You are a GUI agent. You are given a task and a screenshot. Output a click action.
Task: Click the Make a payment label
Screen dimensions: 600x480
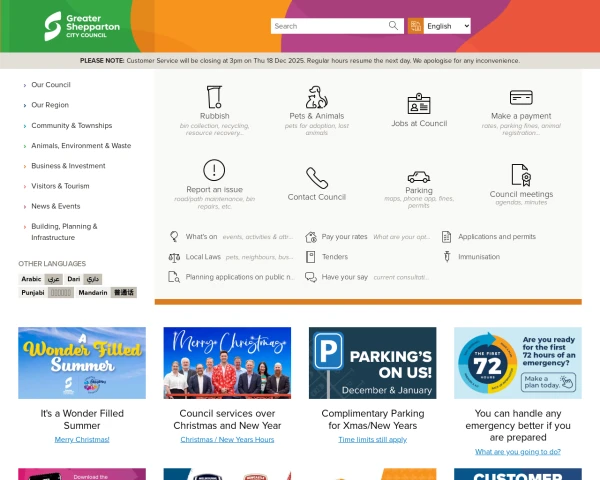click(521, 116)
